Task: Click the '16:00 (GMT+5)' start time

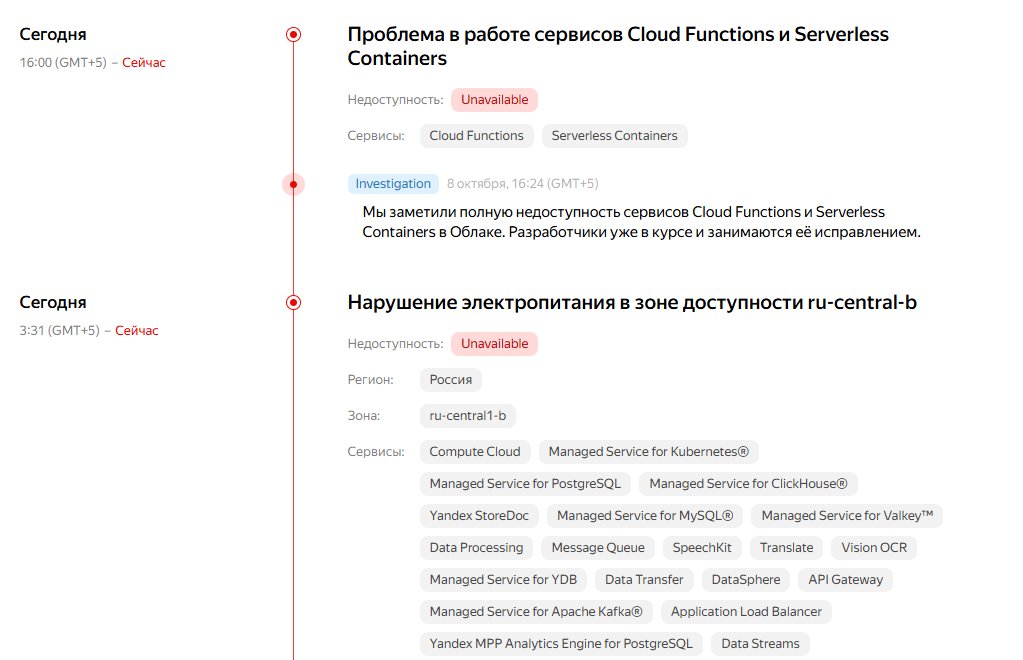Action: click(x=63, y=63)
